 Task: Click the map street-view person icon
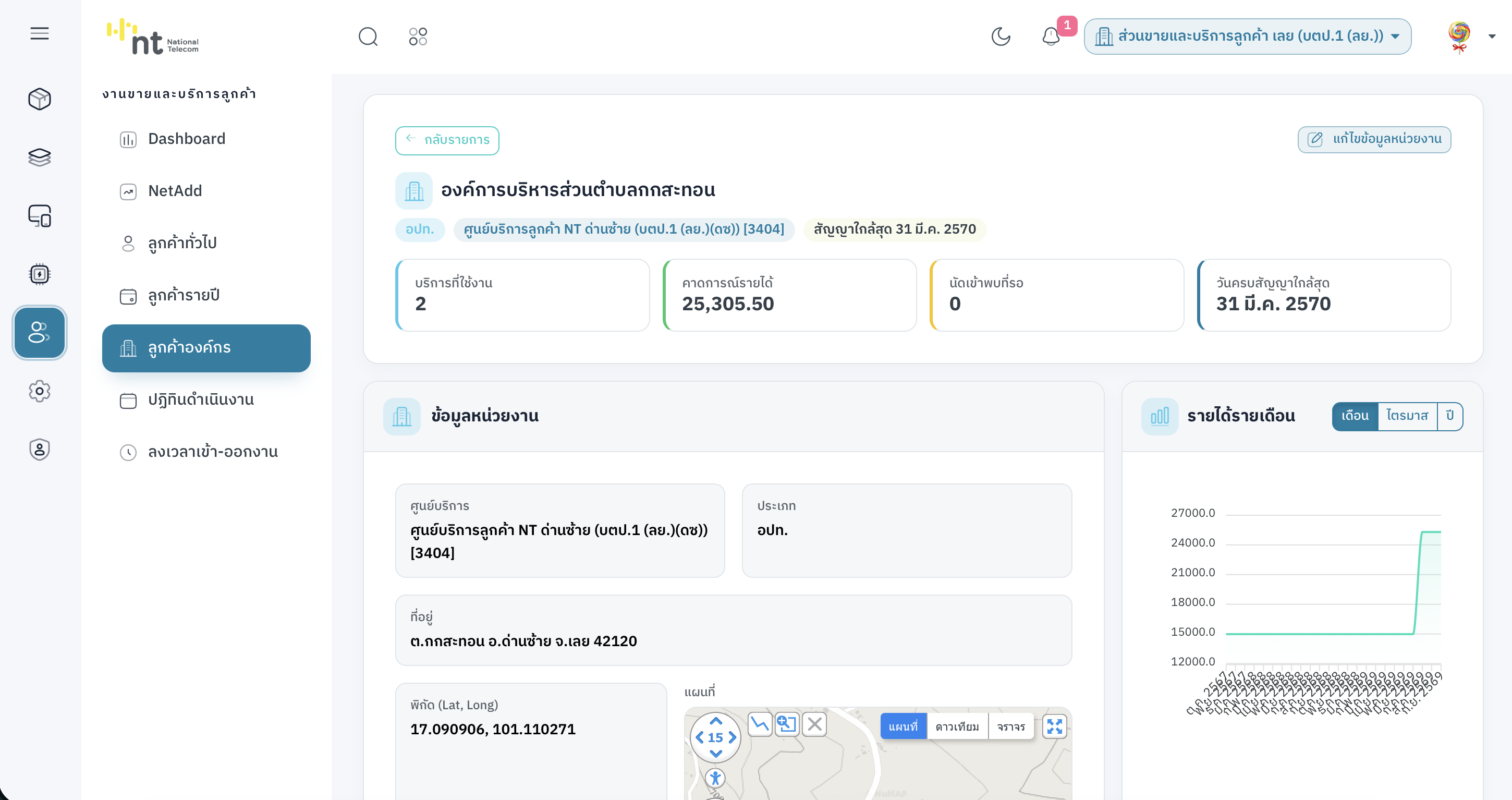point(715,778)
